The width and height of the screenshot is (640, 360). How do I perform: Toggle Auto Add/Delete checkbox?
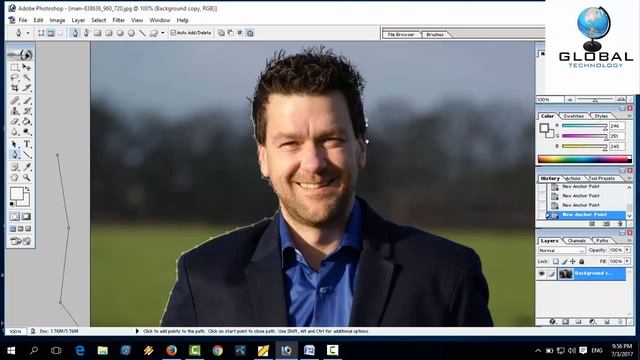tap(191, 33)
